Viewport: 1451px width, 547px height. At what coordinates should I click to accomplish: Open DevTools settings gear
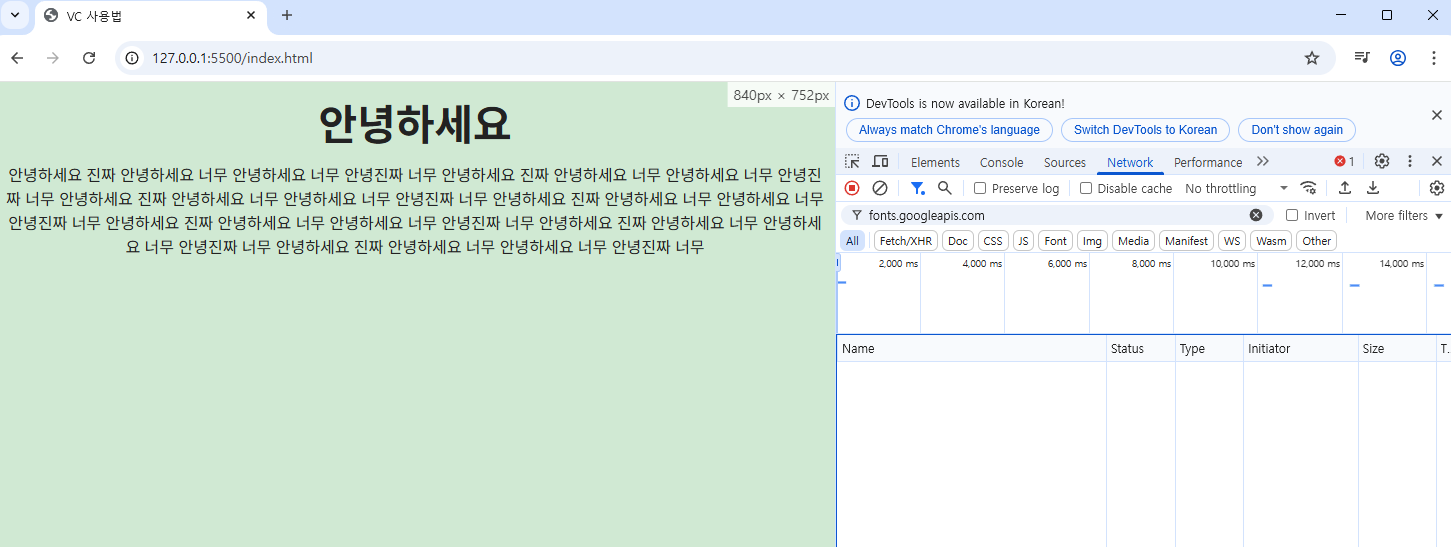[1382, 161]
